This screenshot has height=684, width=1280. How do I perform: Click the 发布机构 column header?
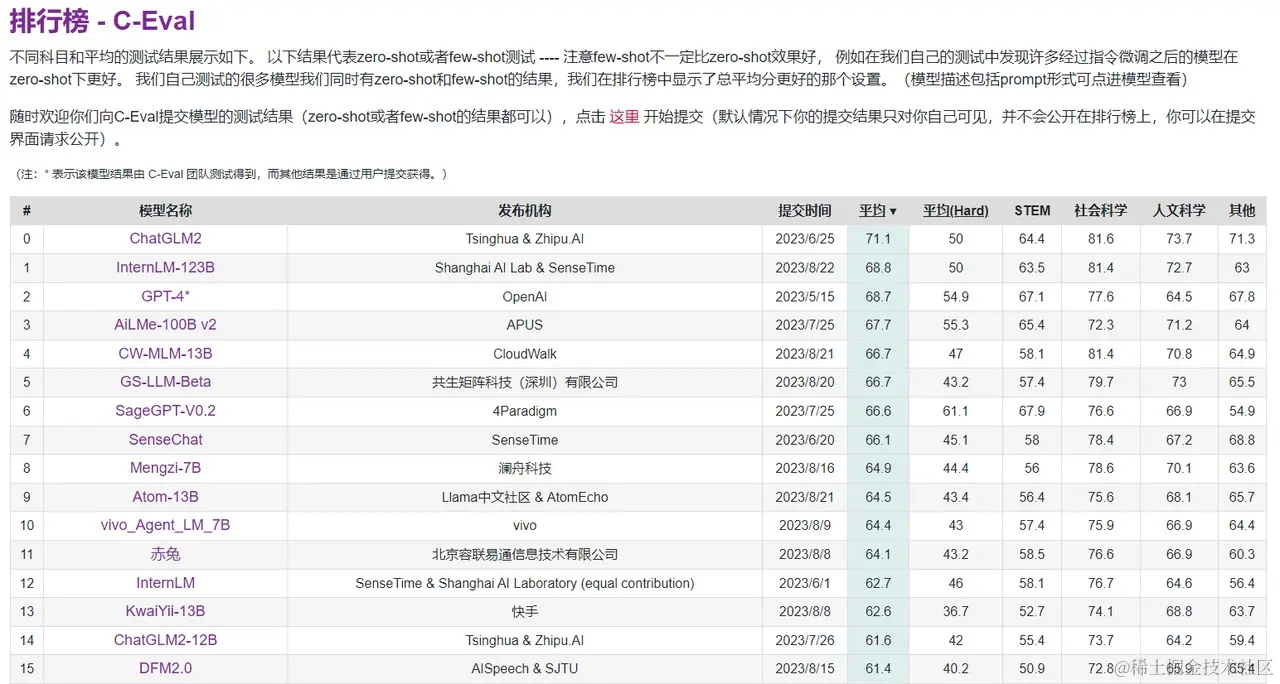coord(525,211)
